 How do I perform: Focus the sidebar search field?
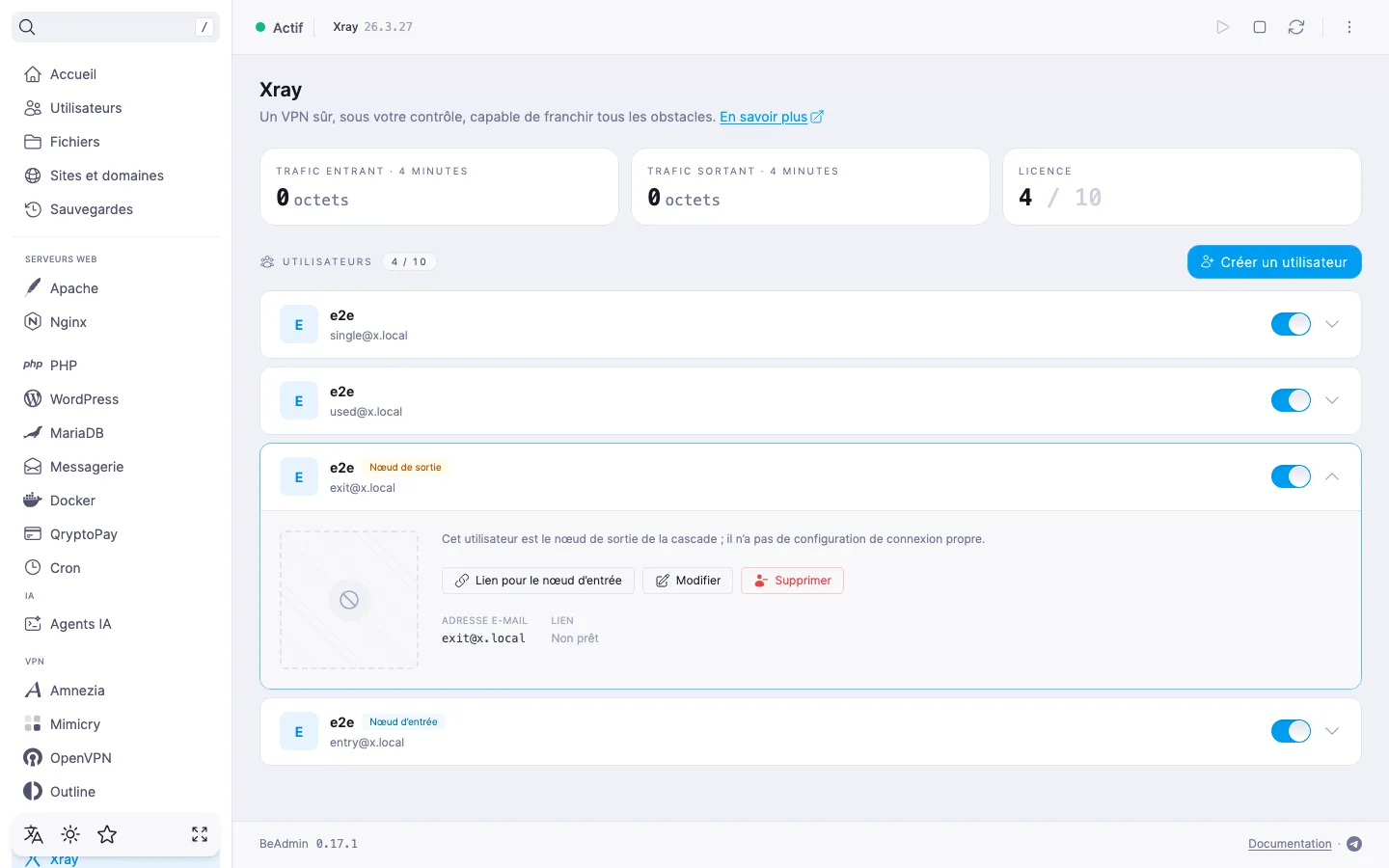pyautogui.click(x=116, y=27)
